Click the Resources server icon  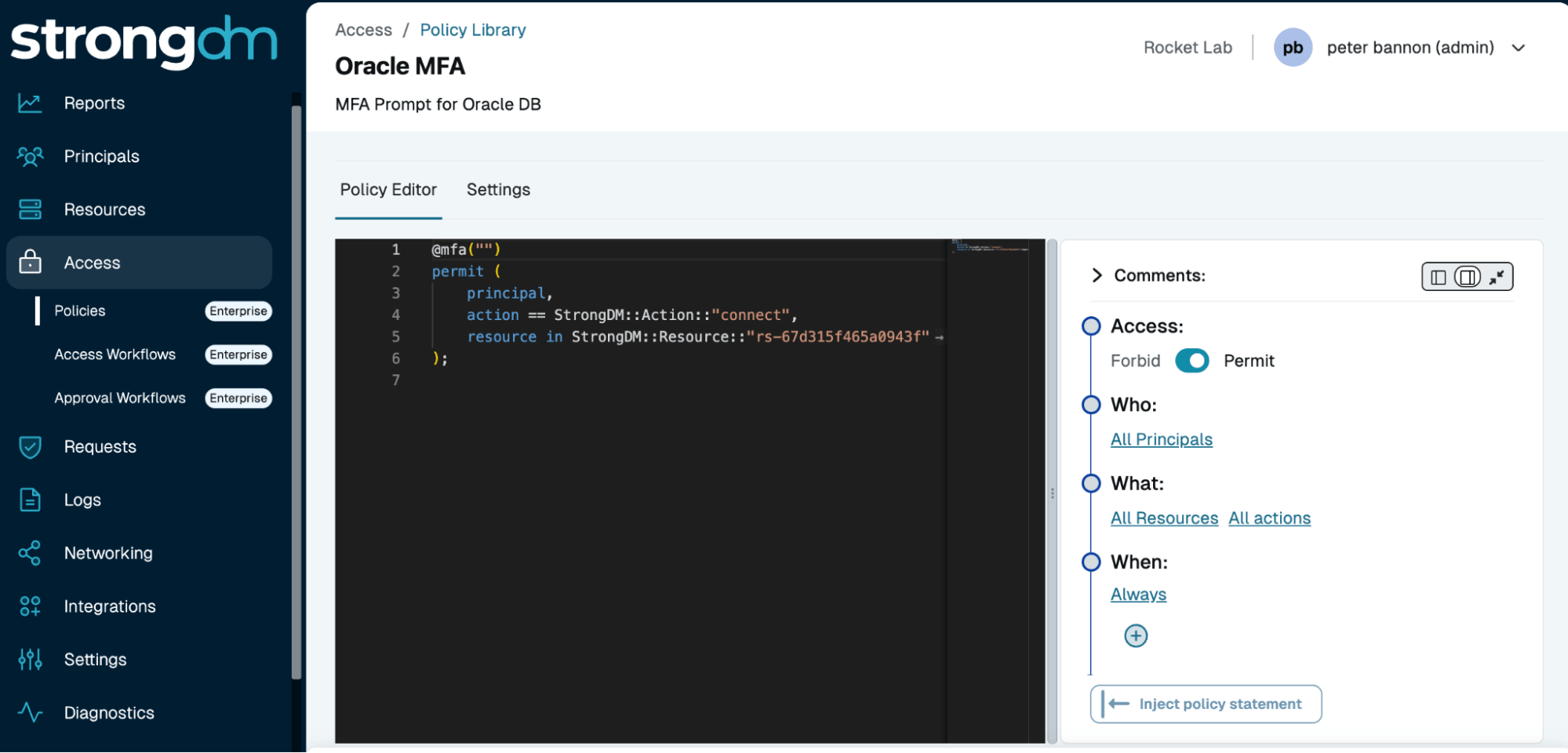click(30, 209)
